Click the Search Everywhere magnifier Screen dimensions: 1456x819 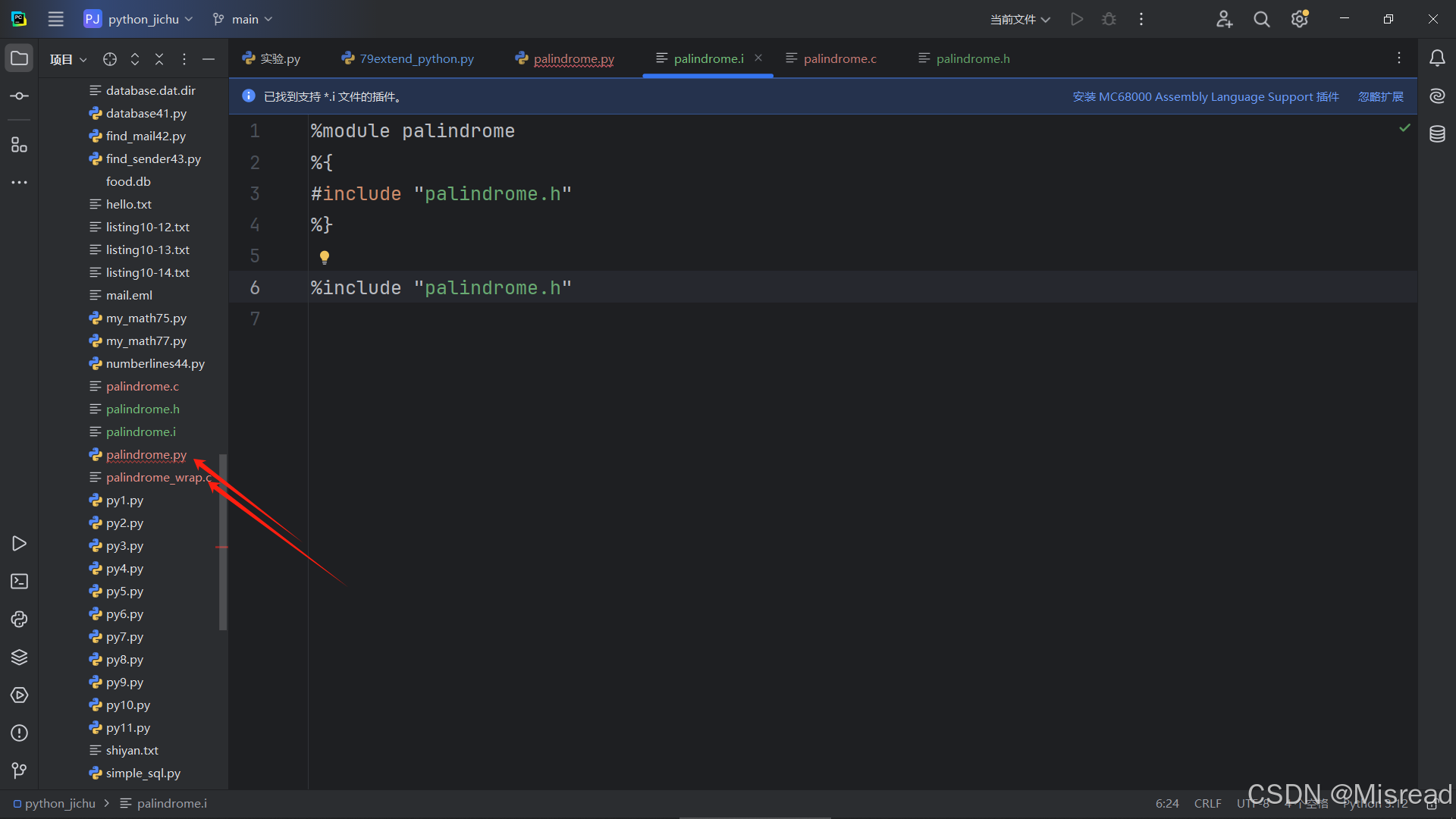pyautogui.click(x=1261, y=20)
